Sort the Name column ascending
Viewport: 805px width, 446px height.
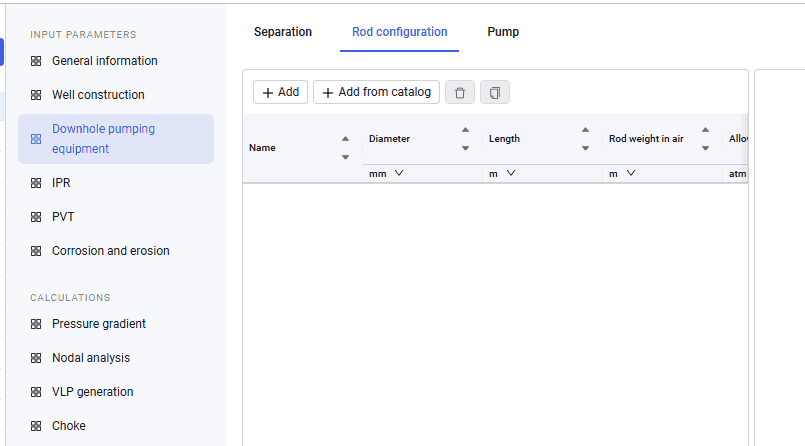pyautogui.click(x=346, y=139)
